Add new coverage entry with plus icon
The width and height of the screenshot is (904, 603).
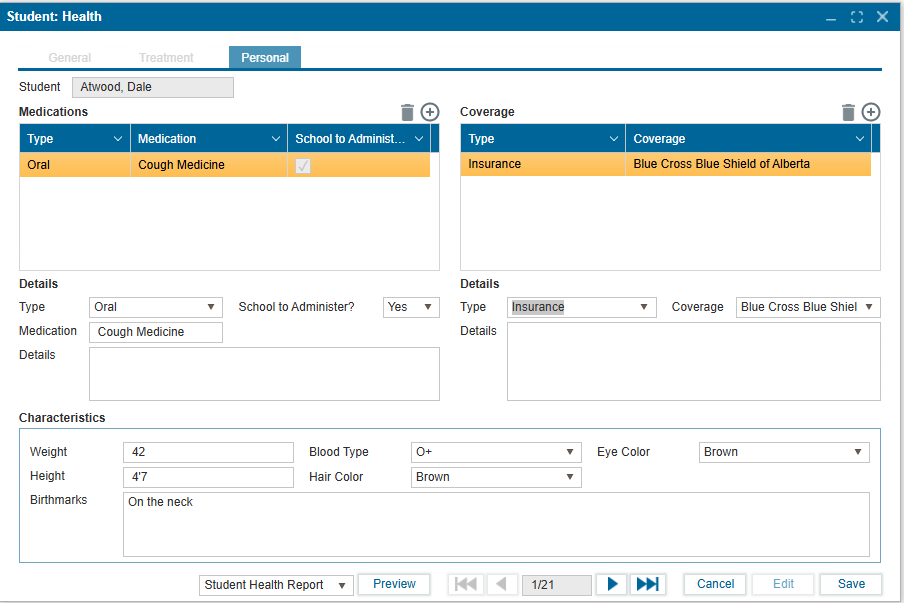[x=871, y=112]
